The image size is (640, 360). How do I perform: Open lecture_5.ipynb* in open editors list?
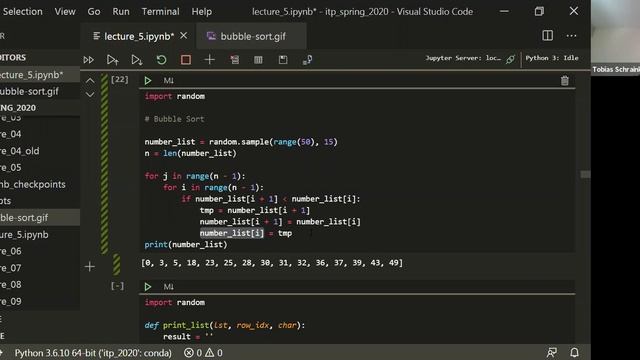40,75
